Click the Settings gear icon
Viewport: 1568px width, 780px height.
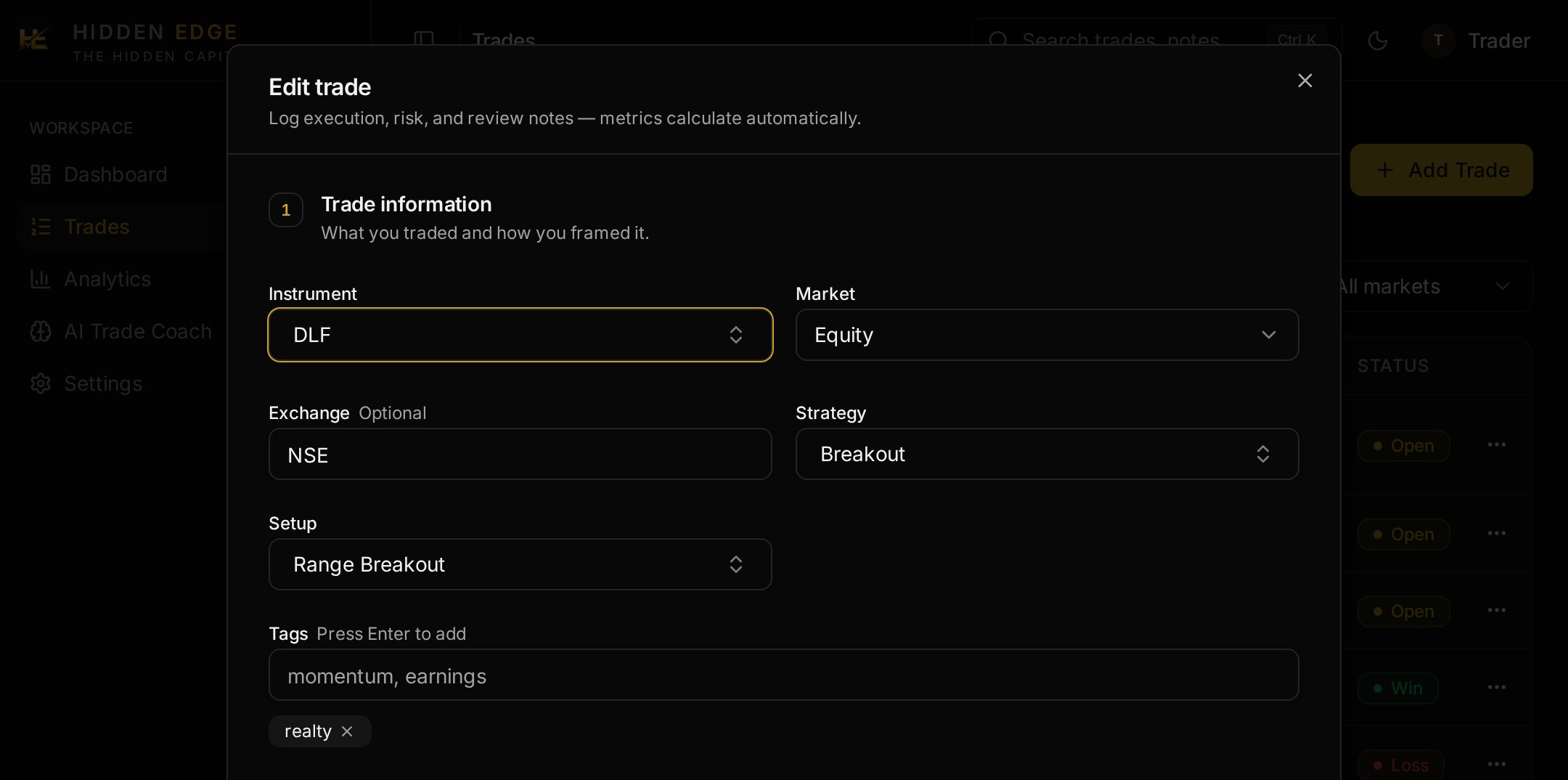[41, 383]
